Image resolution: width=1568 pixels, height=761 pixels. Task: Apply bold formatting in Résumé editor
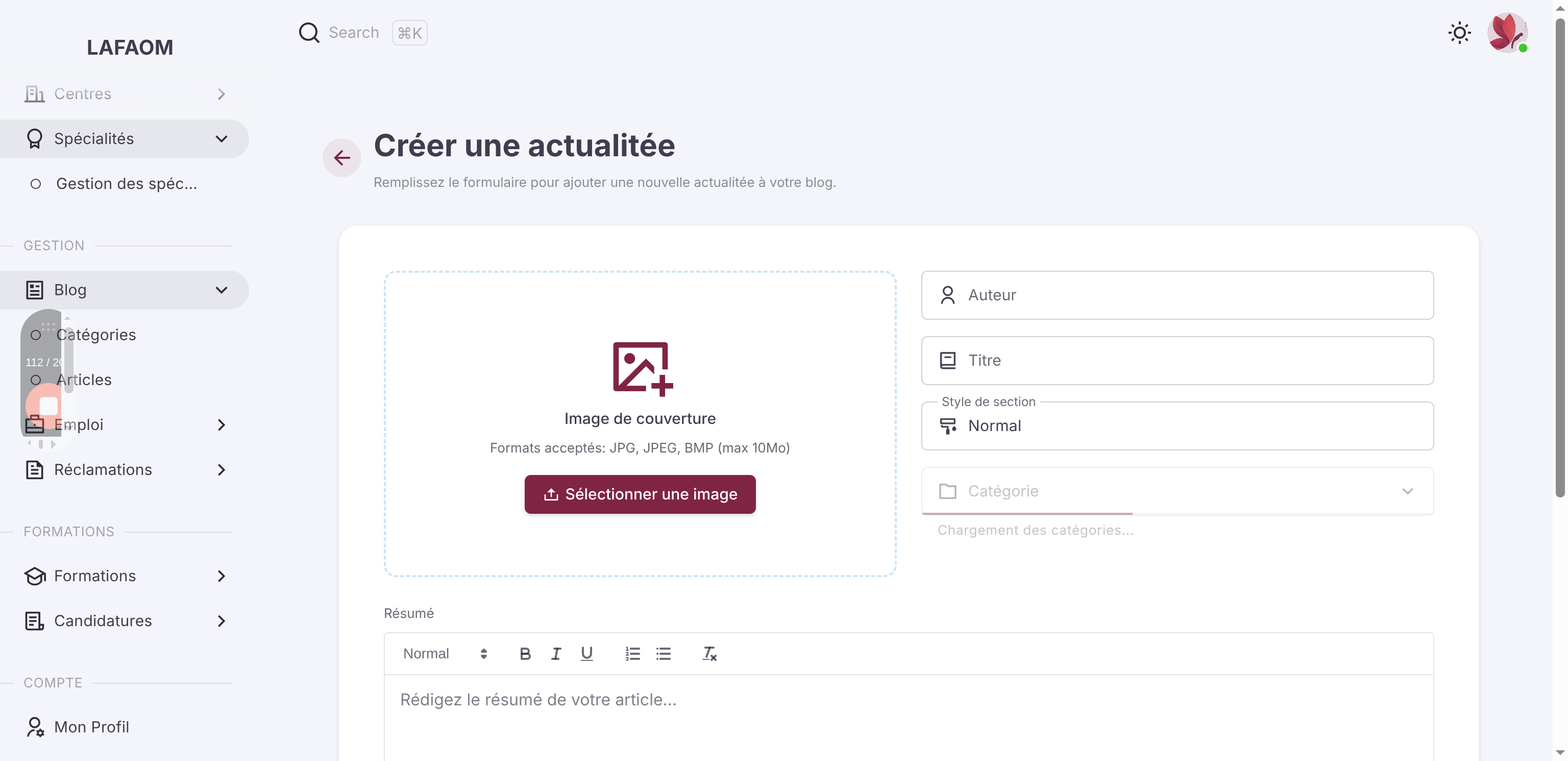click(x=525, y=654)
